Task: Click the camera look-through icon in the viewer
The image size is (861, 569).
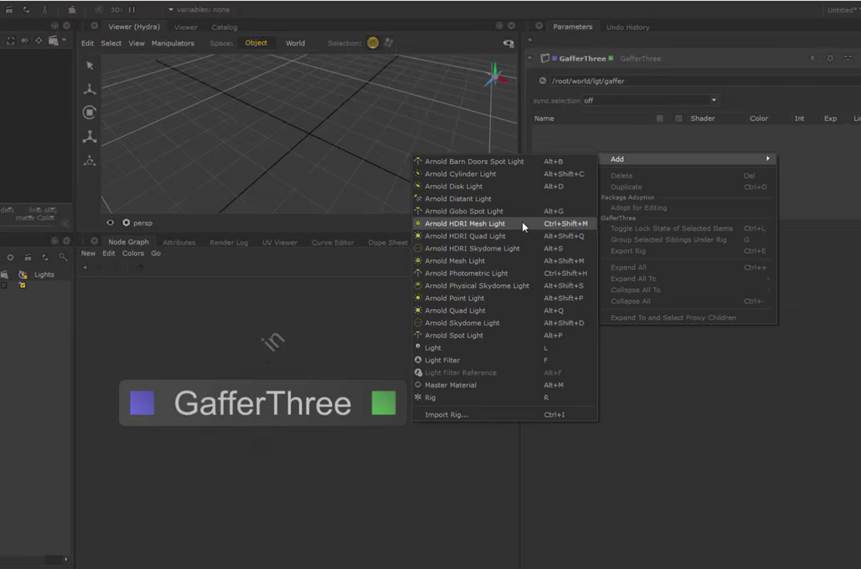Action: tap(508, 43)
